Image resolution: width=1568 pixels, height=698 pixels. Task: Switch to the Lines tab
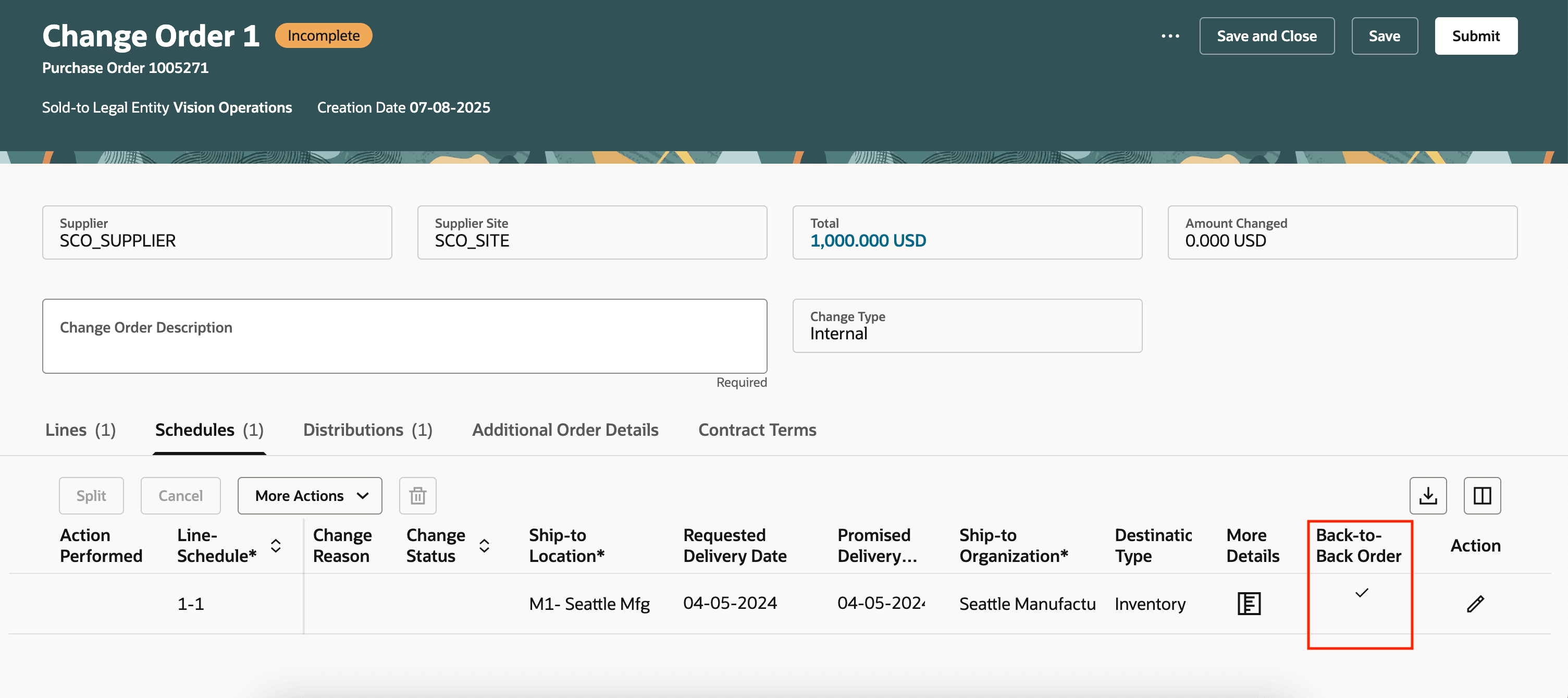80,430
